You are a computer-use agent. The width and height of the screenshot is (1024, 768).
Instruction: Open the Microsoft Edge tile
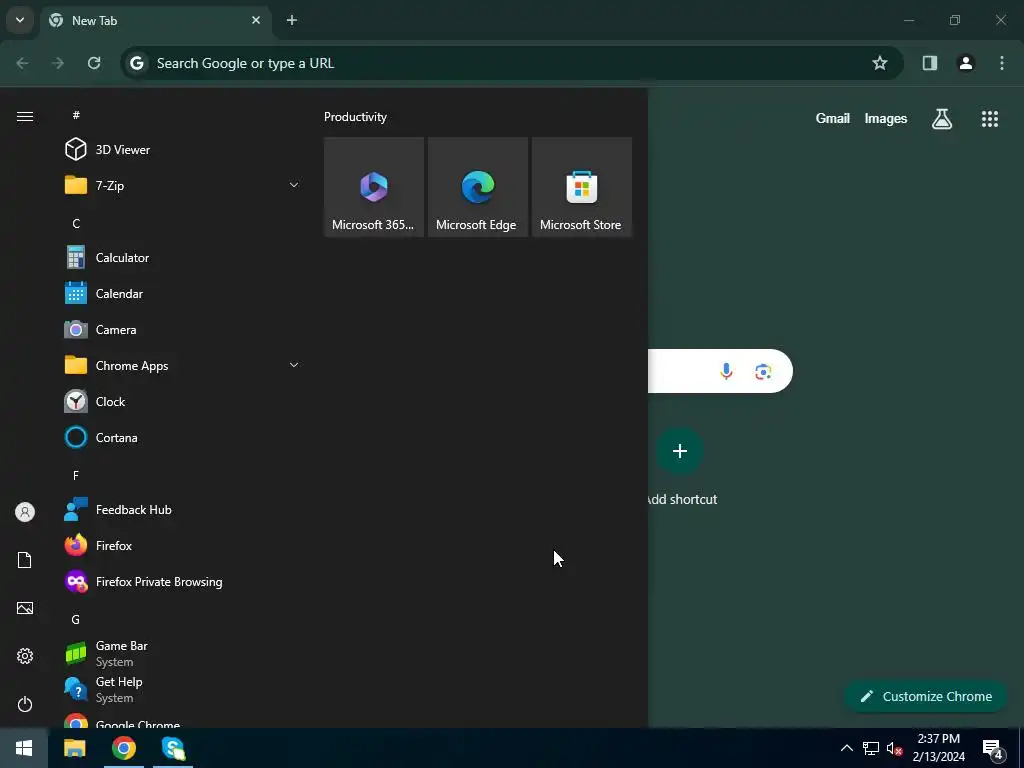pos(477,187)
